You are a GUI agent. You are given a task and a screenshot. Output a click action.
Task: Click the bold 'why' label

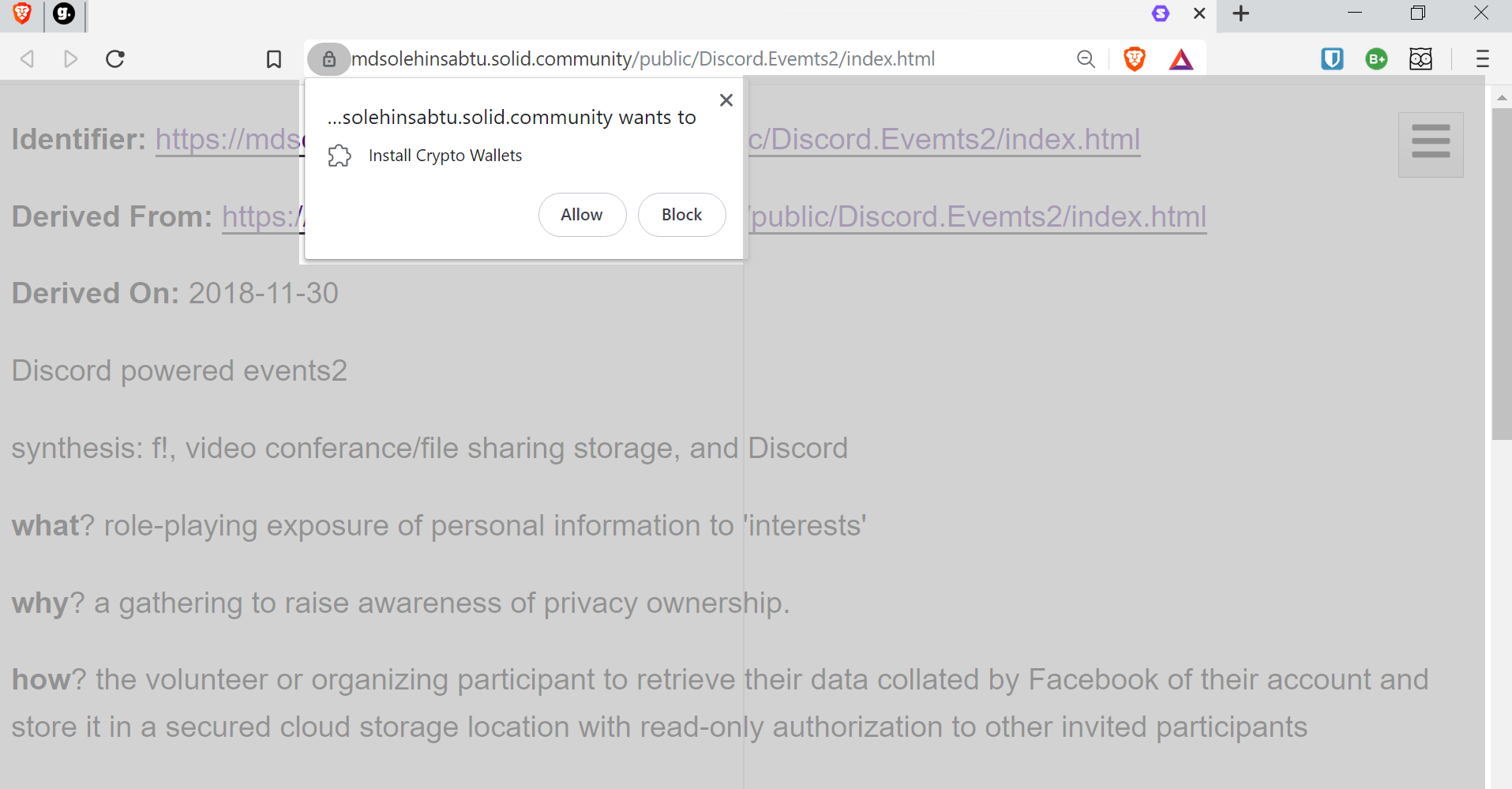[x=40, y=603]
